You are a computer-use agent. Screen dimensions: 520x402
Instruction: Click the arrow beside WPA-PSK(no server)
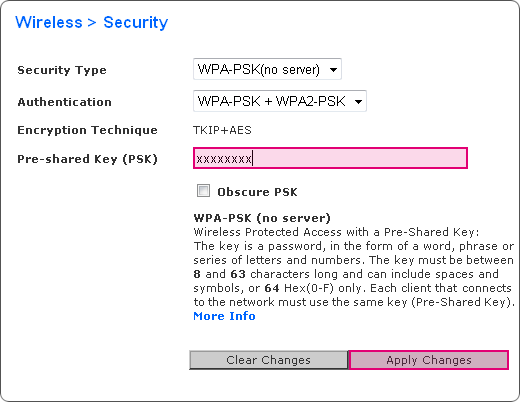click(333, 70)
